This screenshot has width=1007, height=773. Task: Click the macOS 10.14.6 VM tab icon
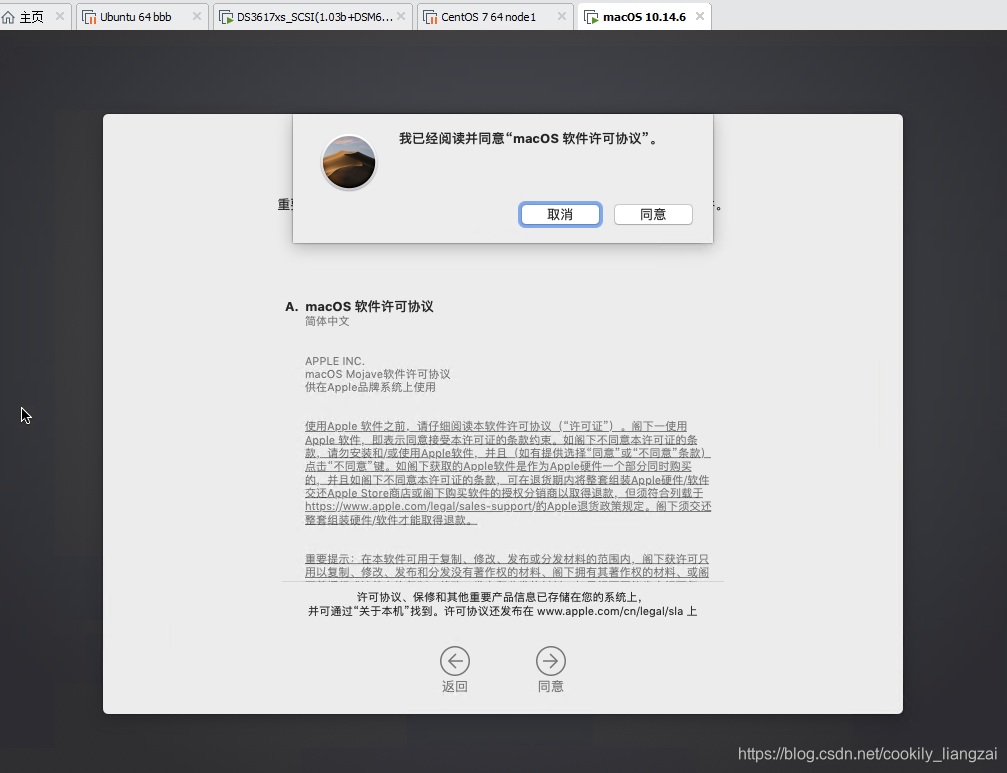591,17
